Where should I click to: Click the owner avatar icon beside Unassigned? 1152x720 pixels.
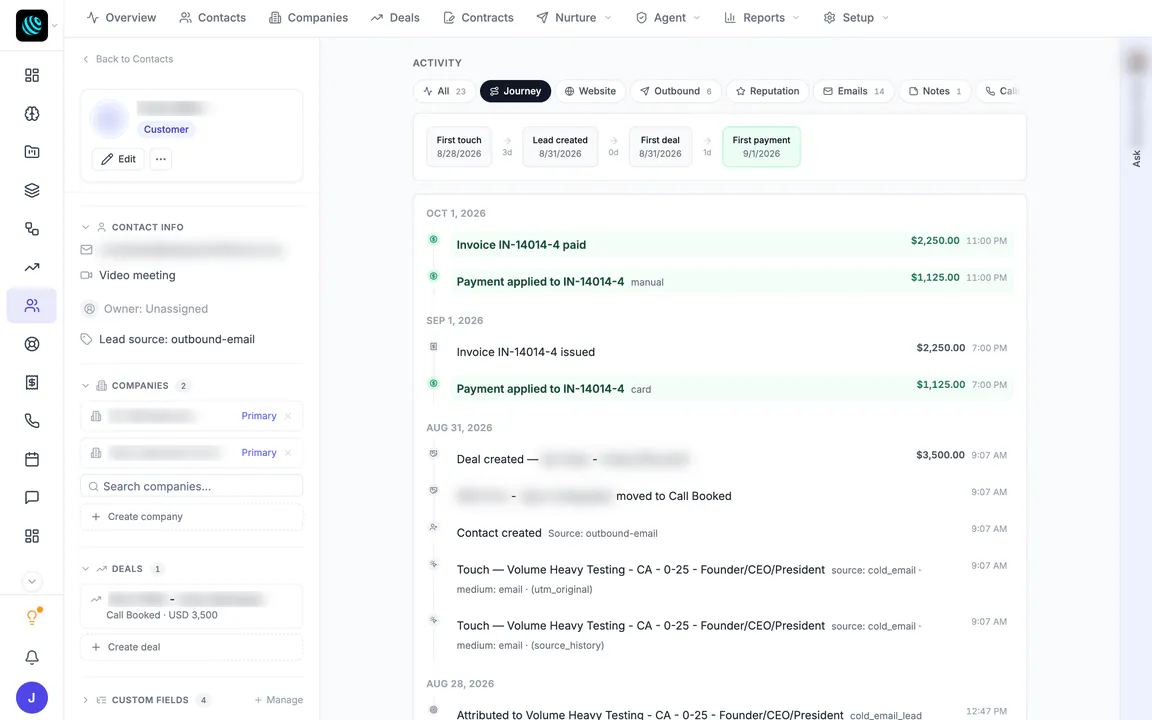pos(89,309)
